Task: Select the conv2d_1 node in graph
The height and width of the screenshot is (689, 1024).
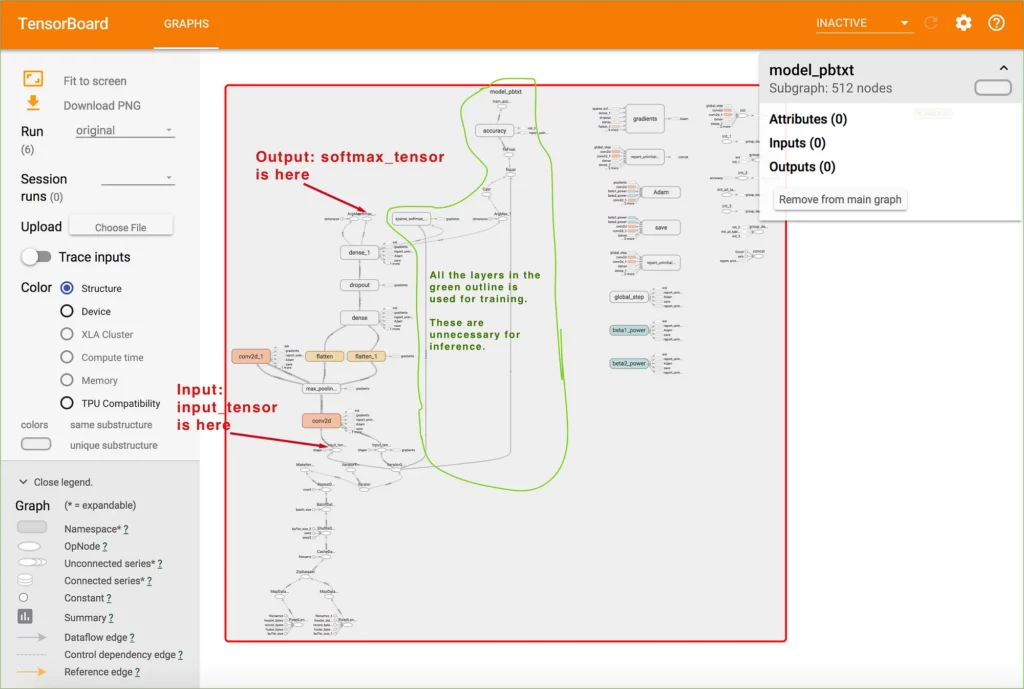Action: [251, 356]
